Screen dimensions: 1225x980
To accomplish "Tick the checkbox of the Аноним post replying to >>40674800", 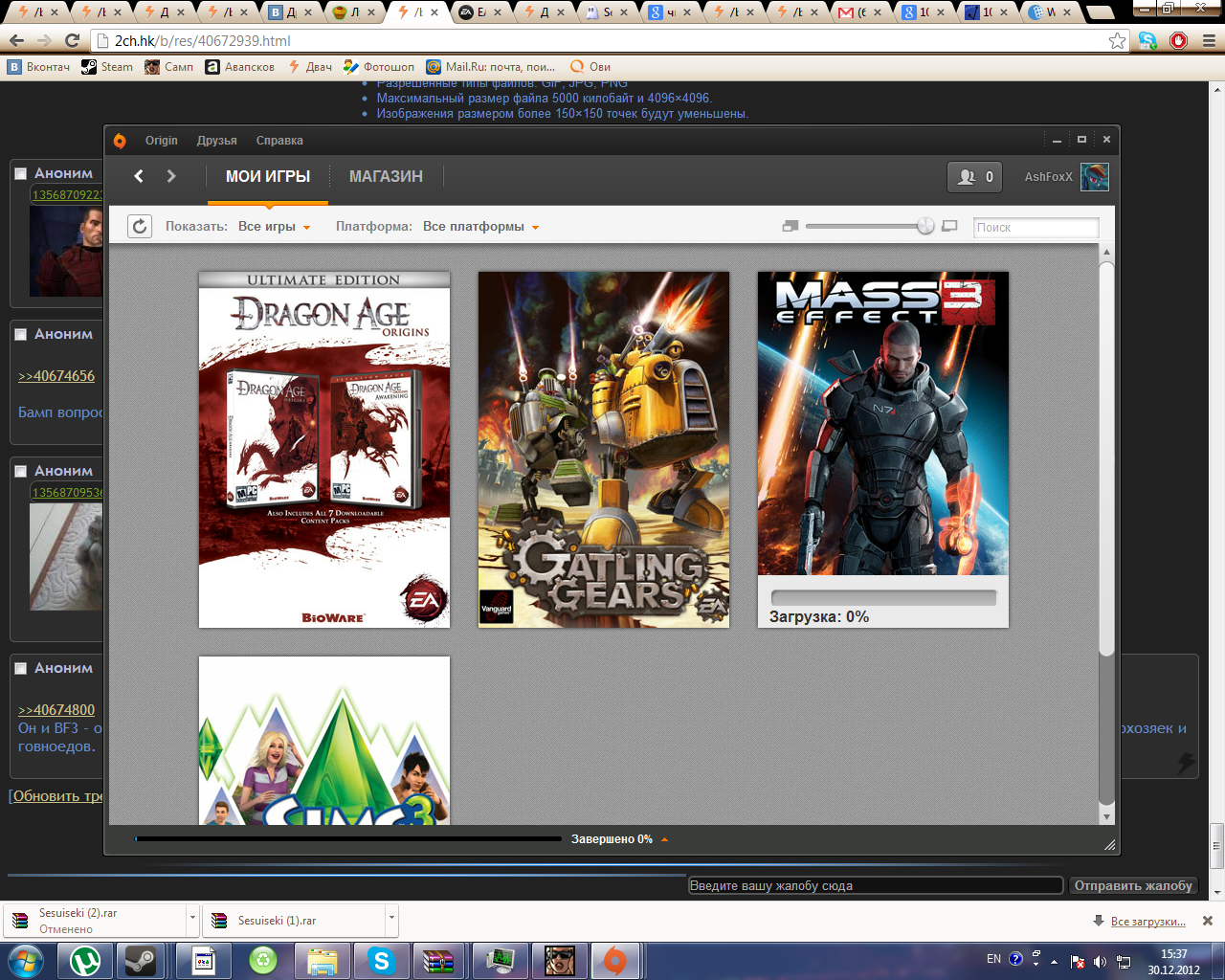I will click(x=20, y=668).
